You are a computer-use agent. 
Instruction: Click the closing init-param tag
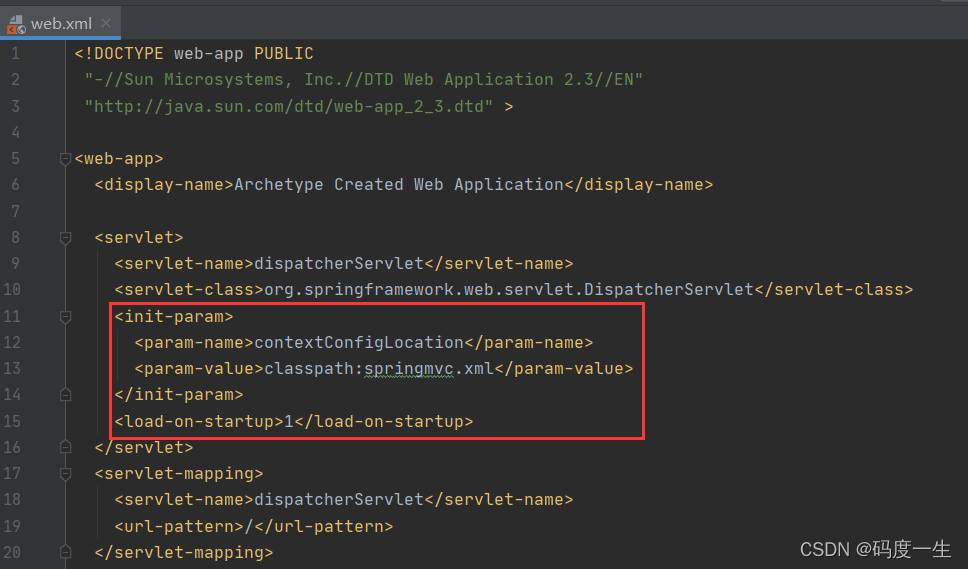pos(179,394)
